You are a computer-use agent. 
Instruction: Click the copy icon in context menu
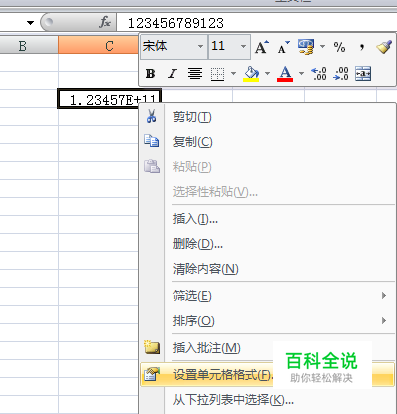(x=152, y=141)
